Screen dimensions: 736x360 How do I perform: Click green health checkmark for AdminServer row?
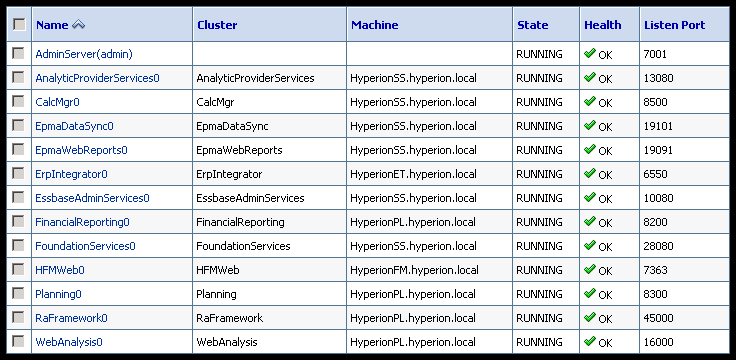[x=590, y=53]
